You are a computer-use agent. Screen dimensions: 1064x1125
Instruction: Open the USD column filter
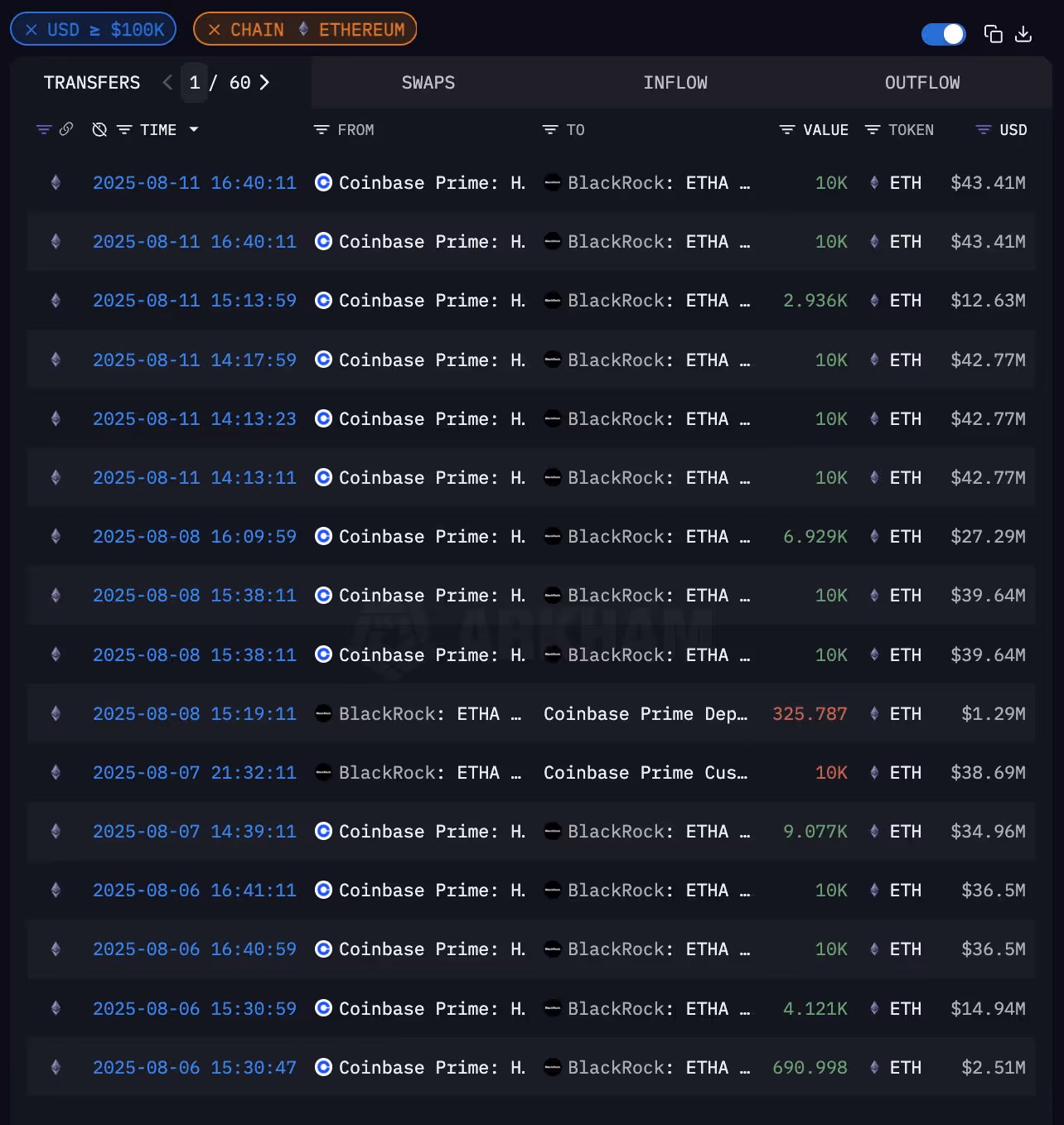(x=984, y=129)
